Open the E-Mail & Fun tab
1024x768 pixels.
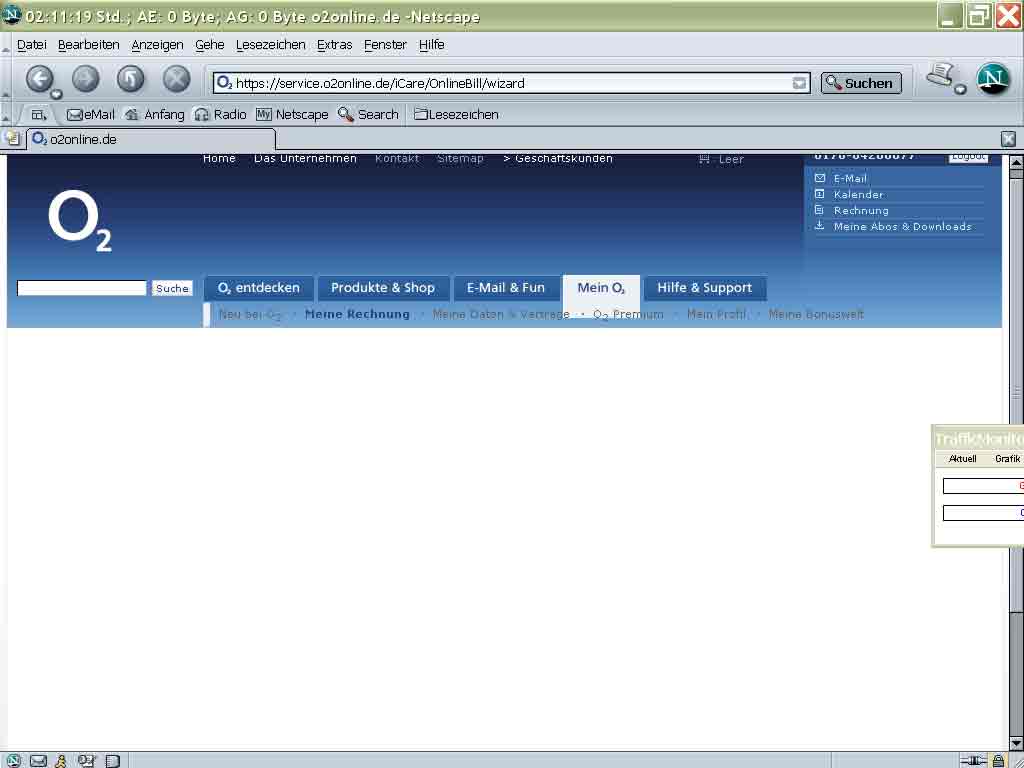[x=505, y=288]
